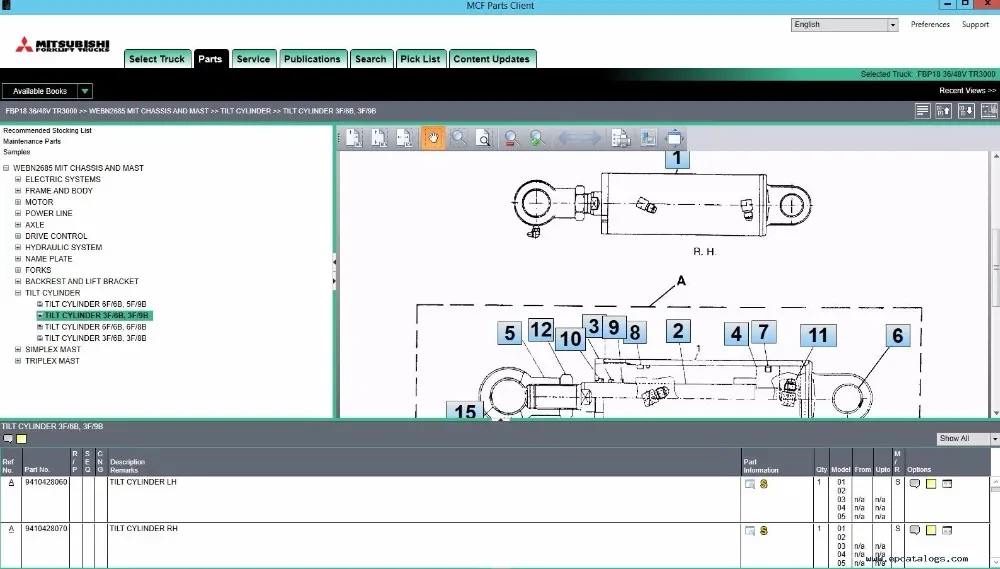Click yellow note swatch for TILT CYLINDER LH
Screen dimensions: 1000x569
tap(930, 484)
